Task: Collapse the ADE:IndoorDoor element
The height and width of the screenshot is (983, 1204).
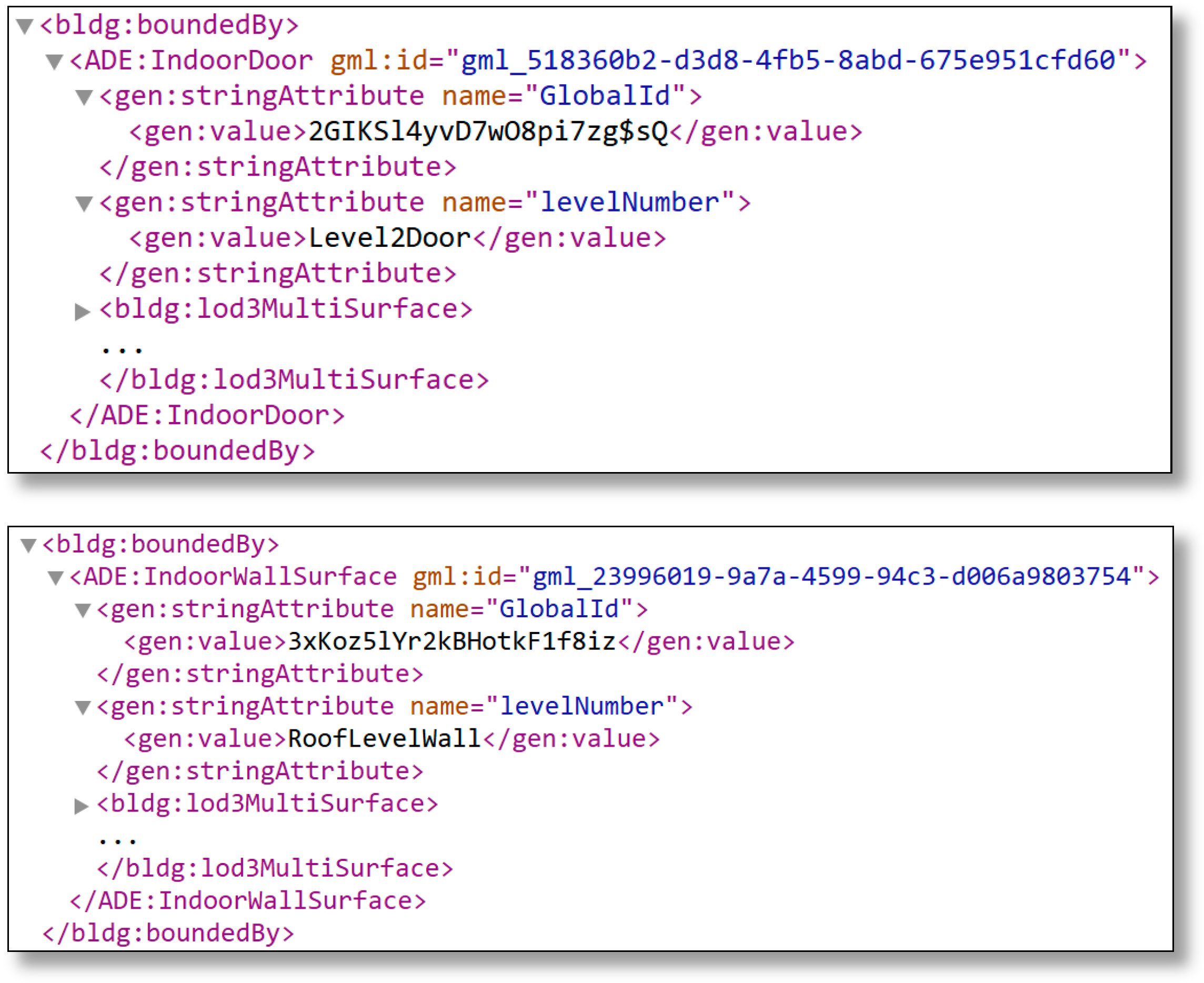Action: pyautogui.click(x=54, y=62)
